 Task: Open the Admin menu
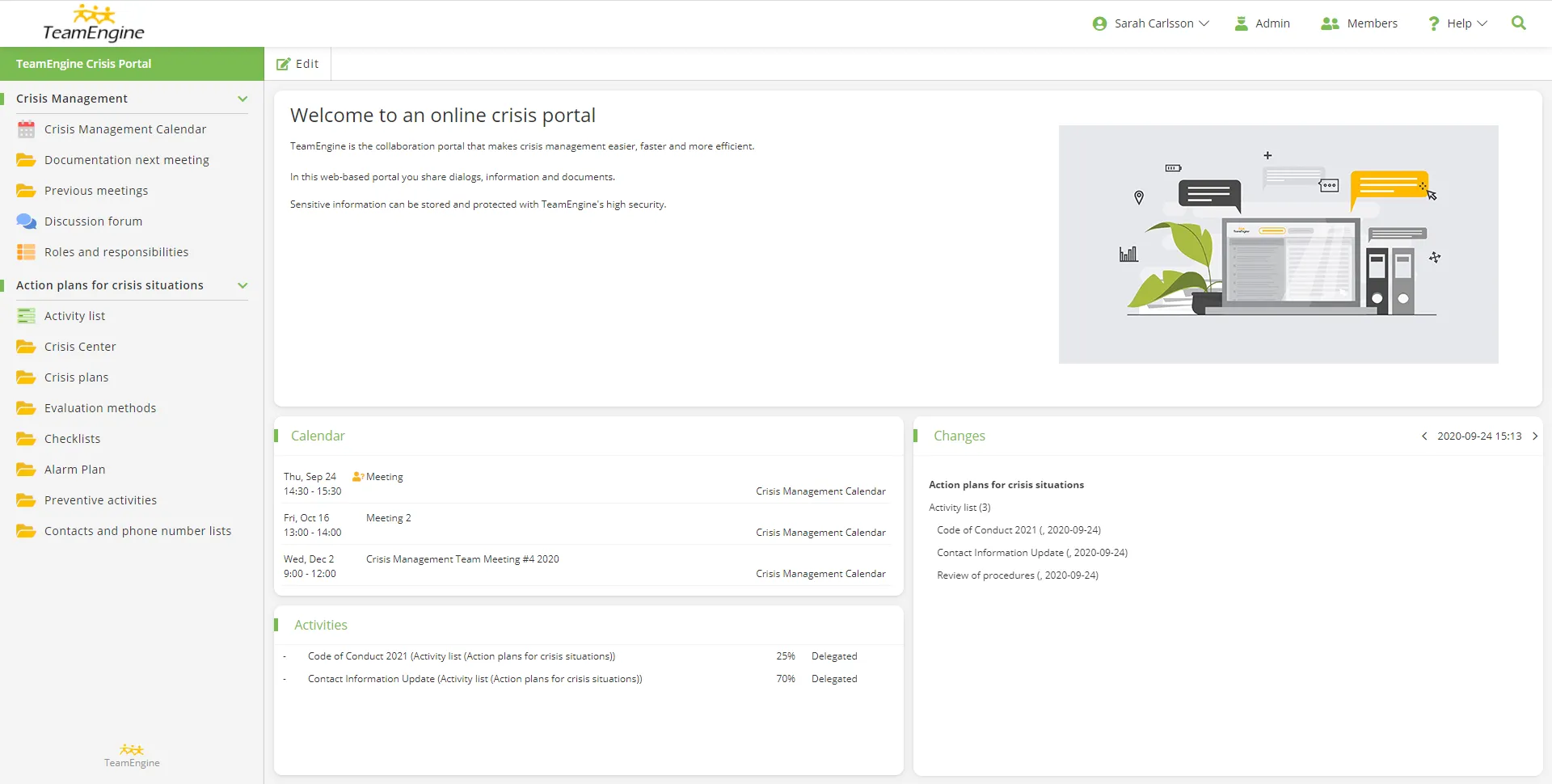click(1263, 23)
